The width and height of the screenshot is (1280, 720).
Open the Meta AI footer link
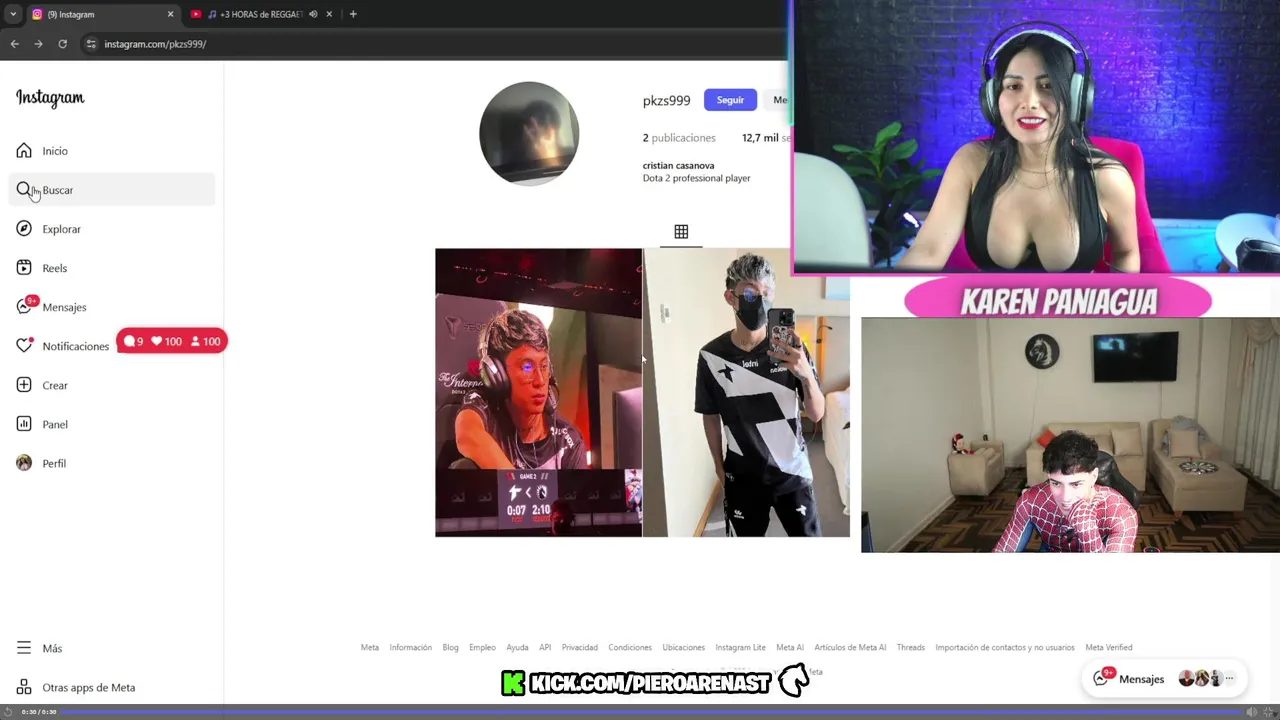790,648
